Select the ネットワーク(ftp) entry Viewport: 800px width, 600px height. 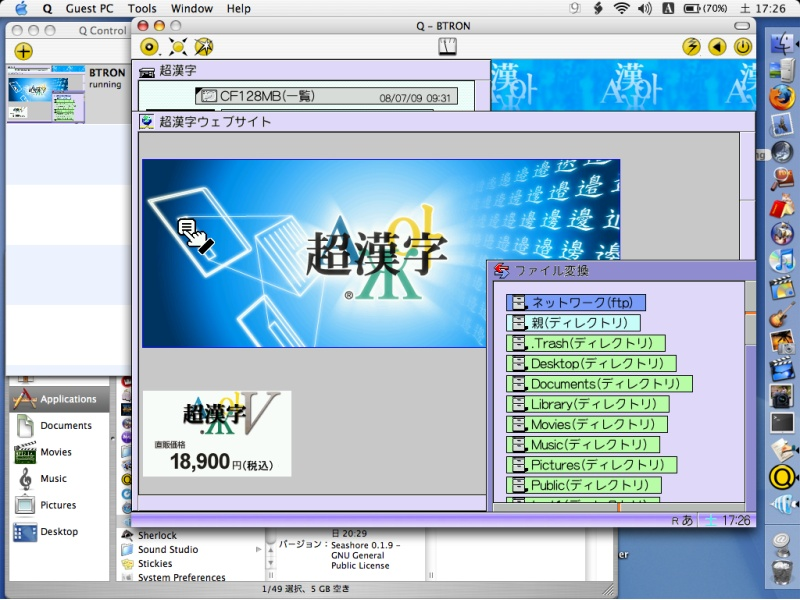coord(576,302)
